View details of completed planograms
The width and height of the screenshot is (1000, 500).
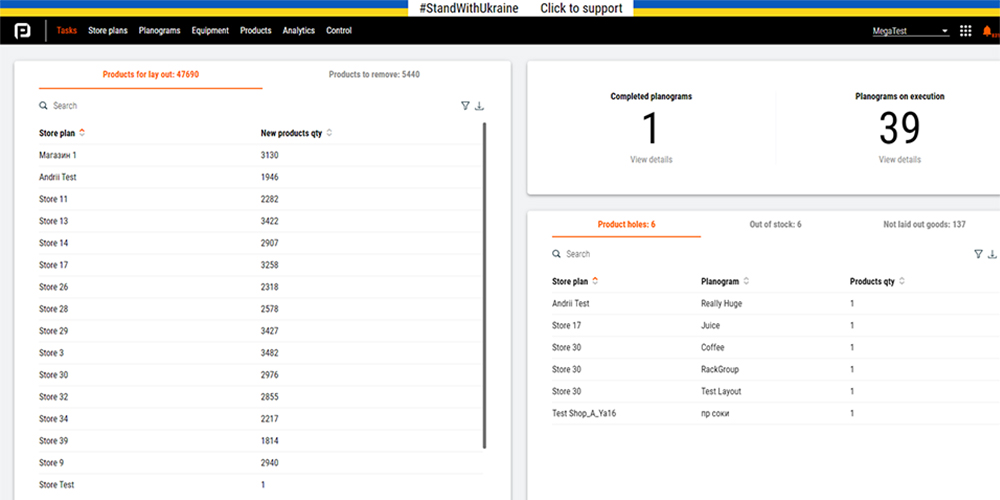pyautogui.click(x=651, y=160)
